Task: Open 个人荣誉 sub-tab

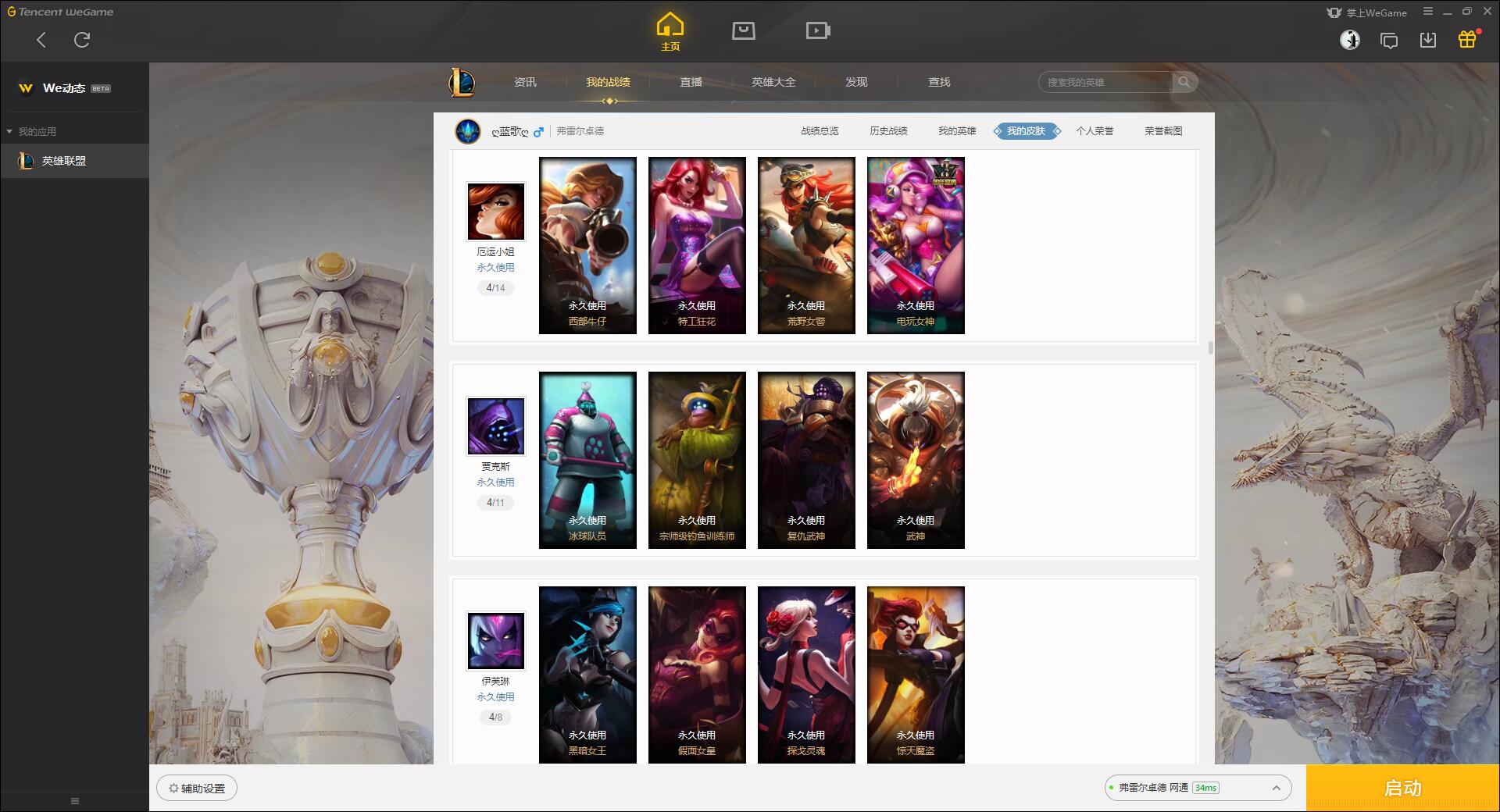Action: [x=1095, y=131]
